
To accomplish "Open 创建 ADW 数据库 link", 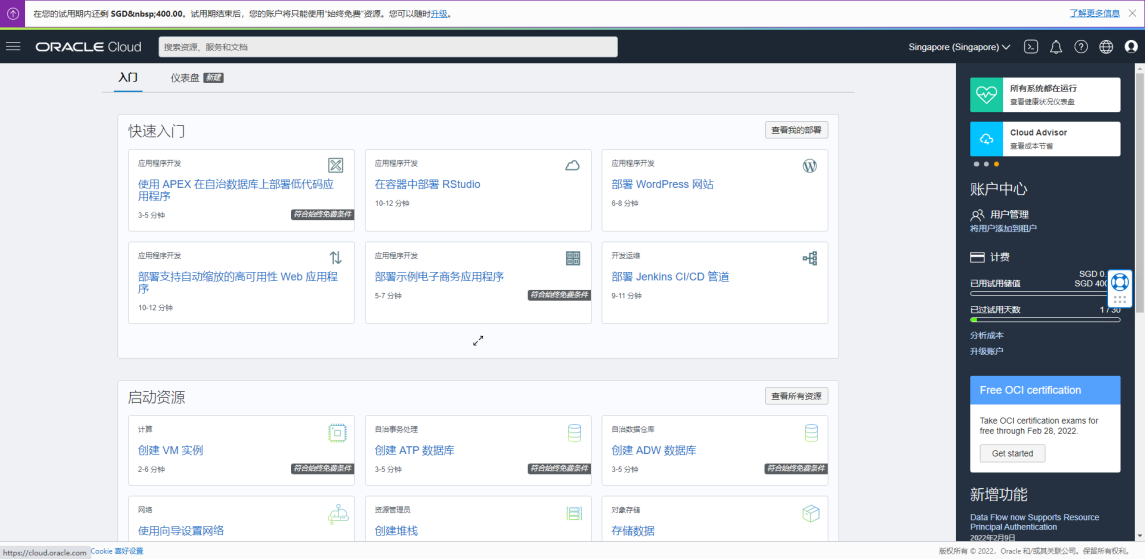I will [x=654, y=450].
